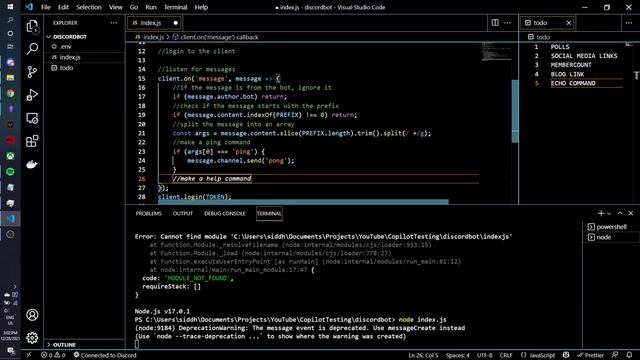
Task: Click the editor vertical scrollbar thumb
Action: [515, 111]
